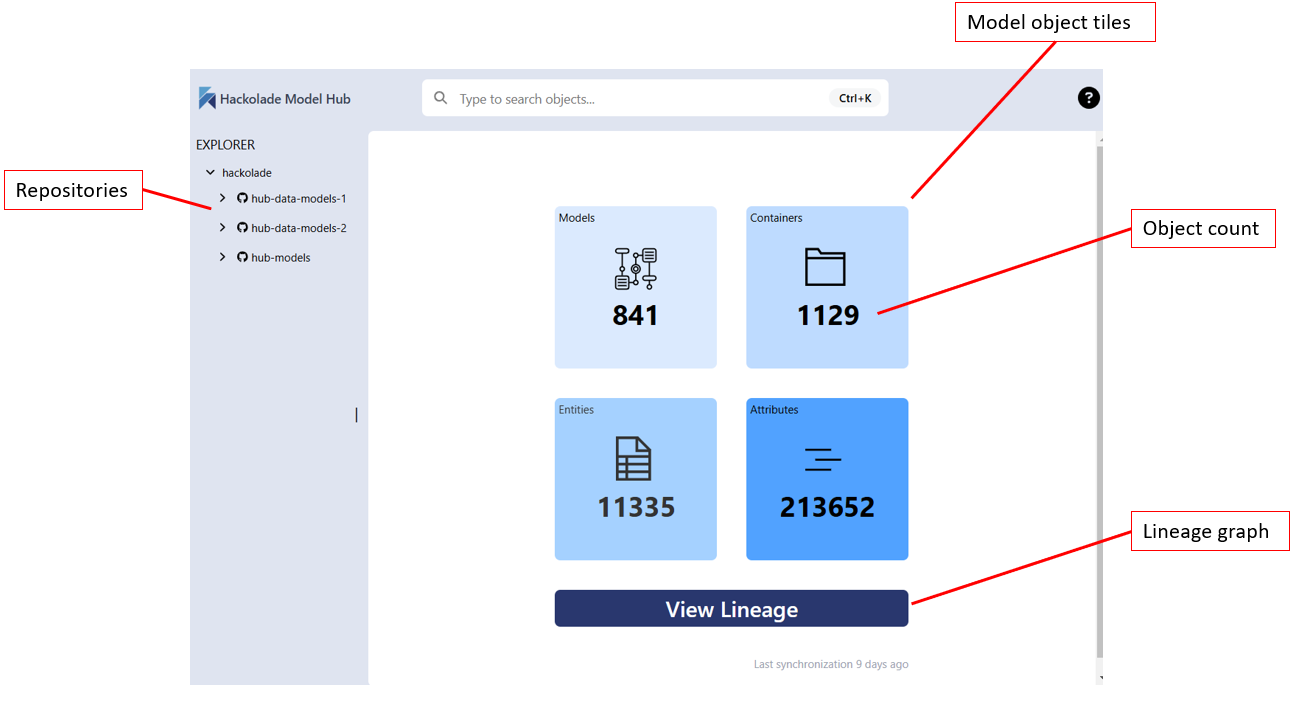The height and width of the screenshot is (707, 1296).
Task: Click GitHub icon beside hub-models
Action: click(242, 258)
